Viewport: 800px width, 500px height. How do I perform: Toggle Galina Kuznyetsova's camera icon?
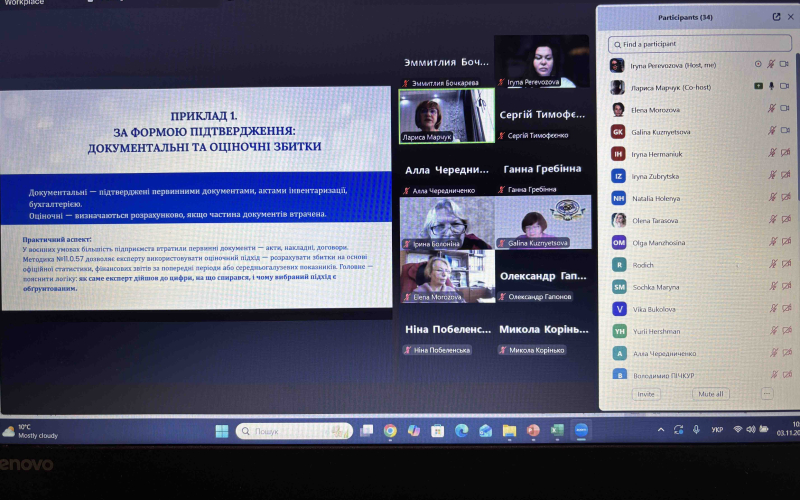pos(785,131)
